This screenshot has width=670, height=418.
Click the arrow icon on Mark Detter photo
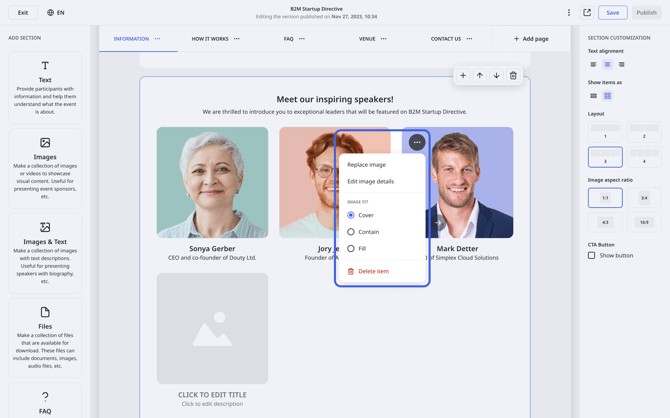coord(438,222)
